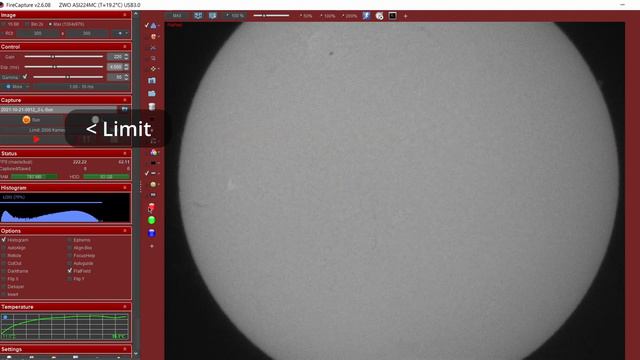This screenshot has height=360, width=640.
Task: Collapse the Histogram panel
Action: (125, 188)
